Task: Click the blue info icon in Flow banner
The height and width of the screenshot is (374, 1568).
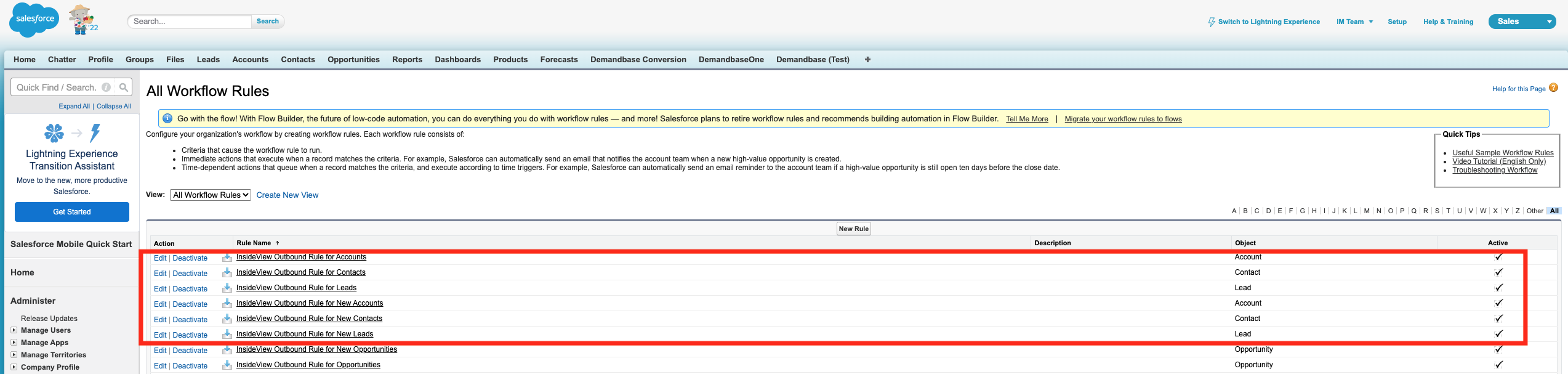Action: [167, 118]
